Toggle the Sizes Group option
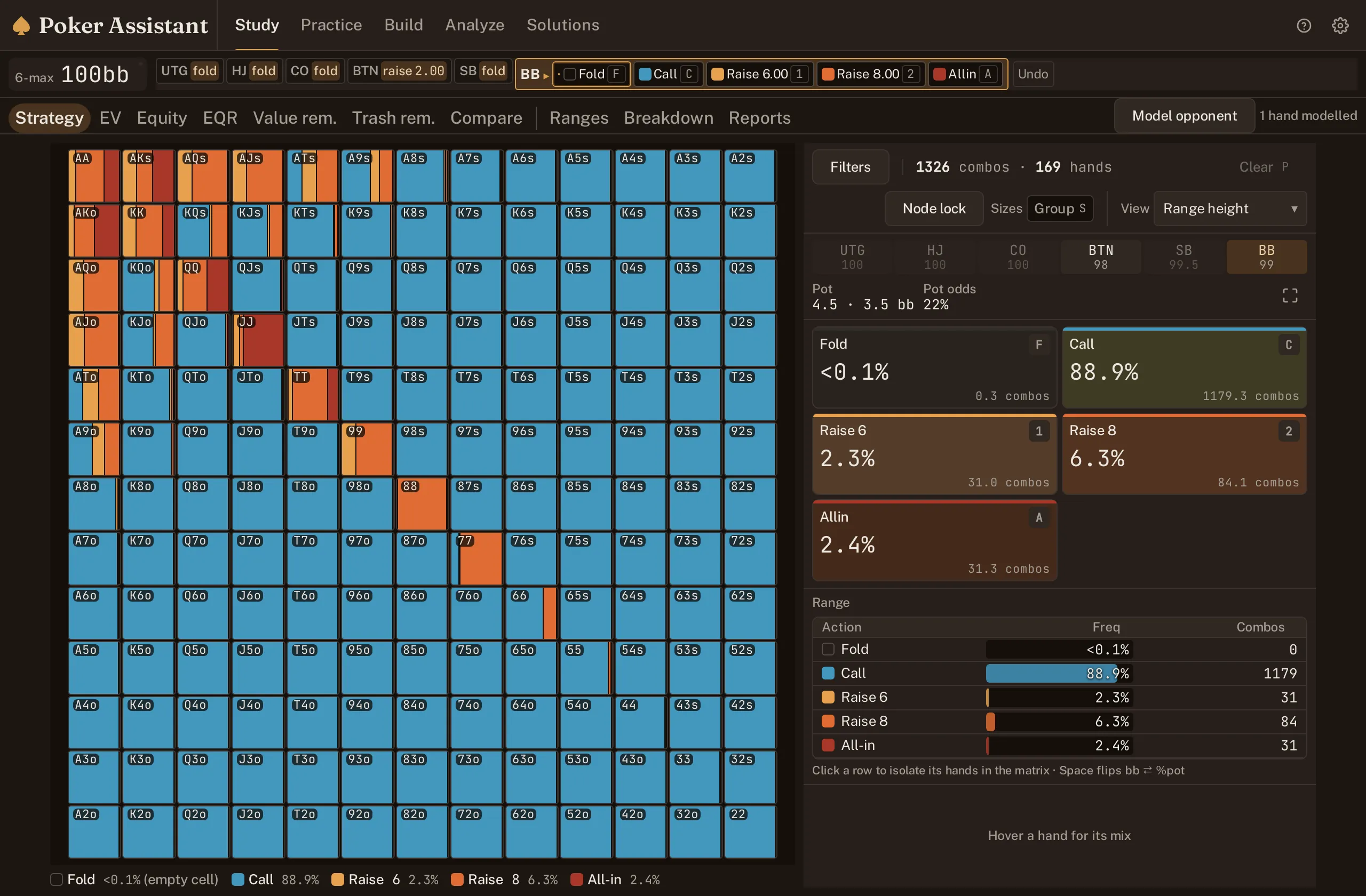Image resolution: width=1366 pixels, height=896 pixels. click(1060, 208)
